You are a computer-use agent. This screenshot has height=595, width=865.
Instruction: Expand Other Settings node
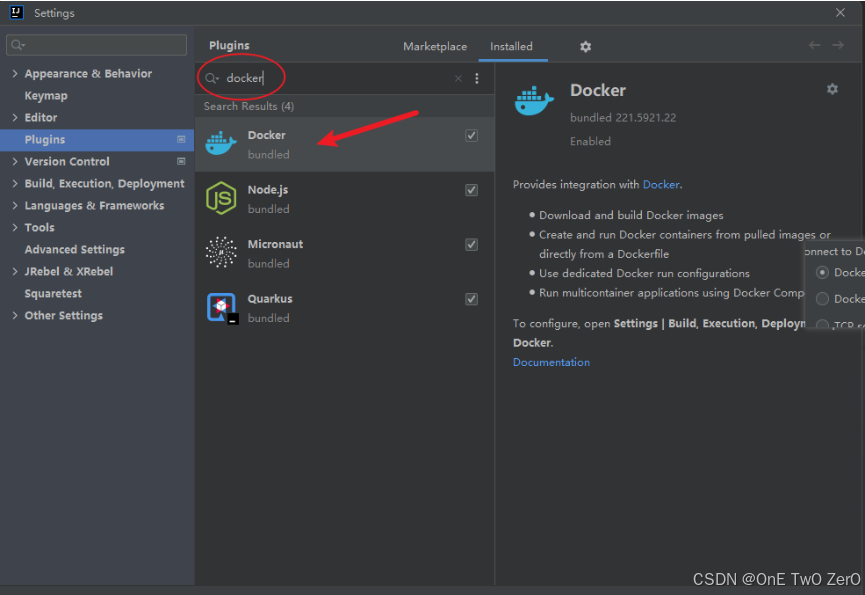15,315
